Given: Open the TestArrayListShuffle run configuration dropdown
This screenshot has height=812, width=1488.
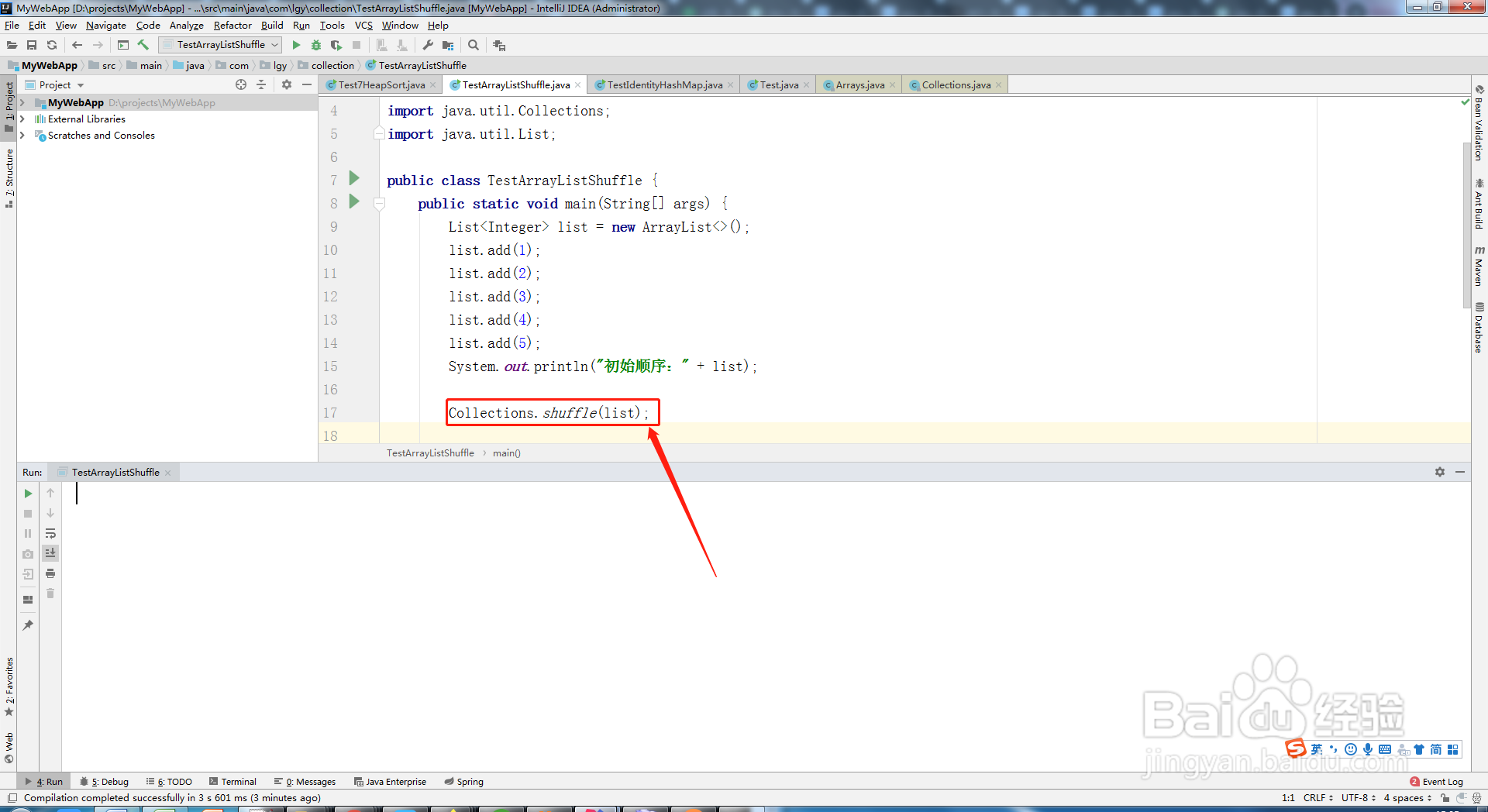Looking at the screenshot, I should (220, 45).
